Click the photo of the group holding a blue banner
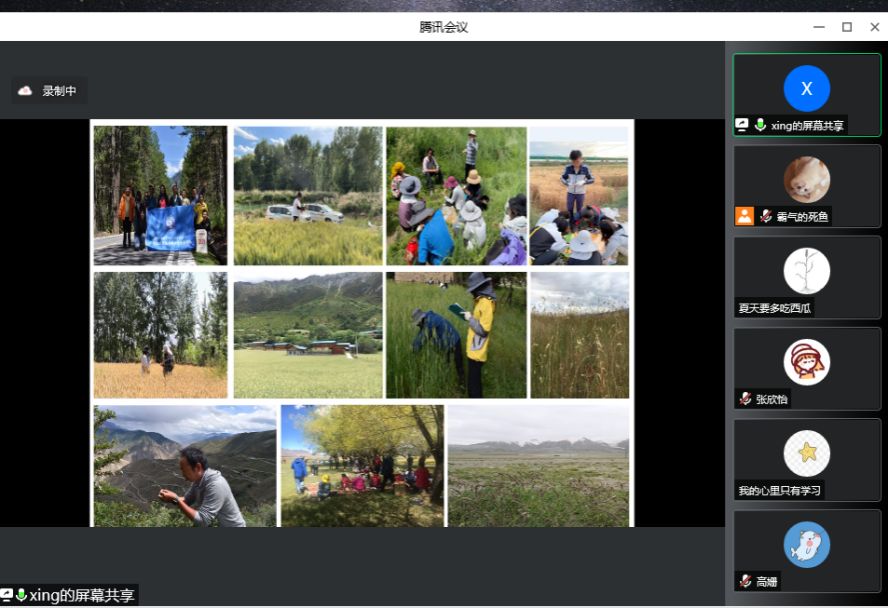This screenshot has height=608, width=888. 160,195
